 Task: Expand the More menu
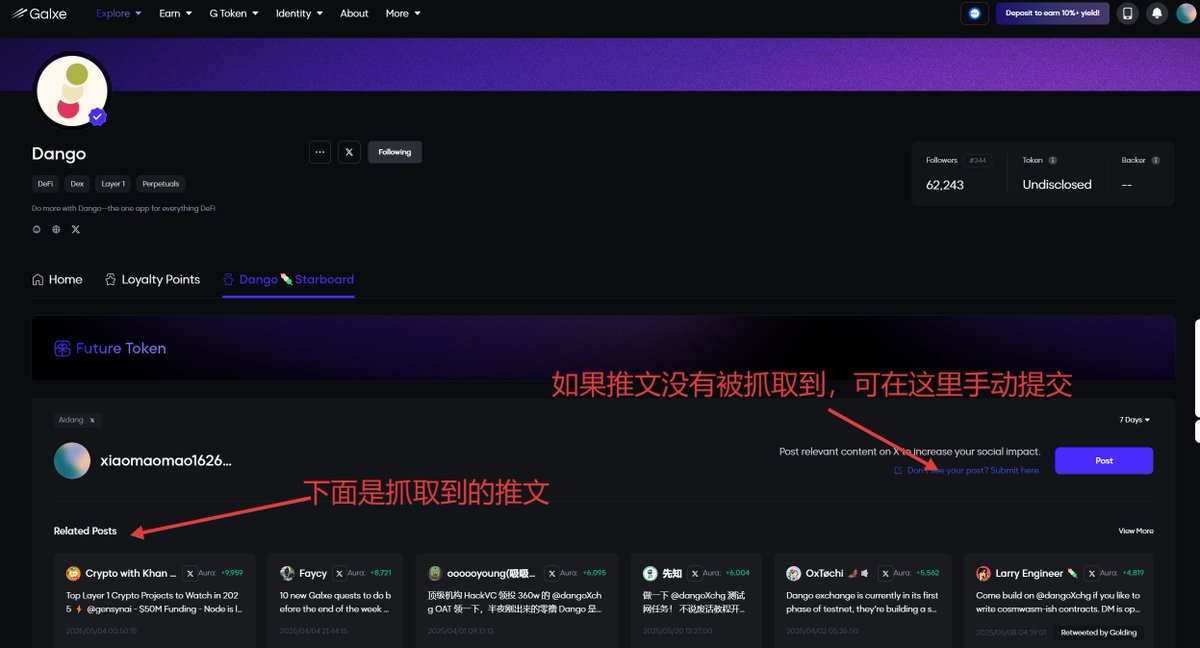click(x=403, y=14)
